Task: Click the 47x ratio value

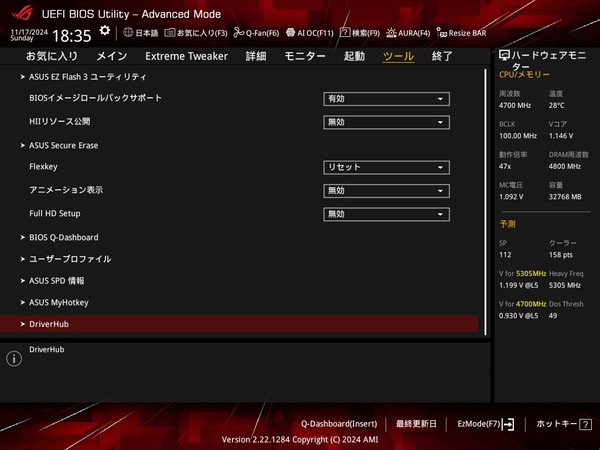Action: 505,166
